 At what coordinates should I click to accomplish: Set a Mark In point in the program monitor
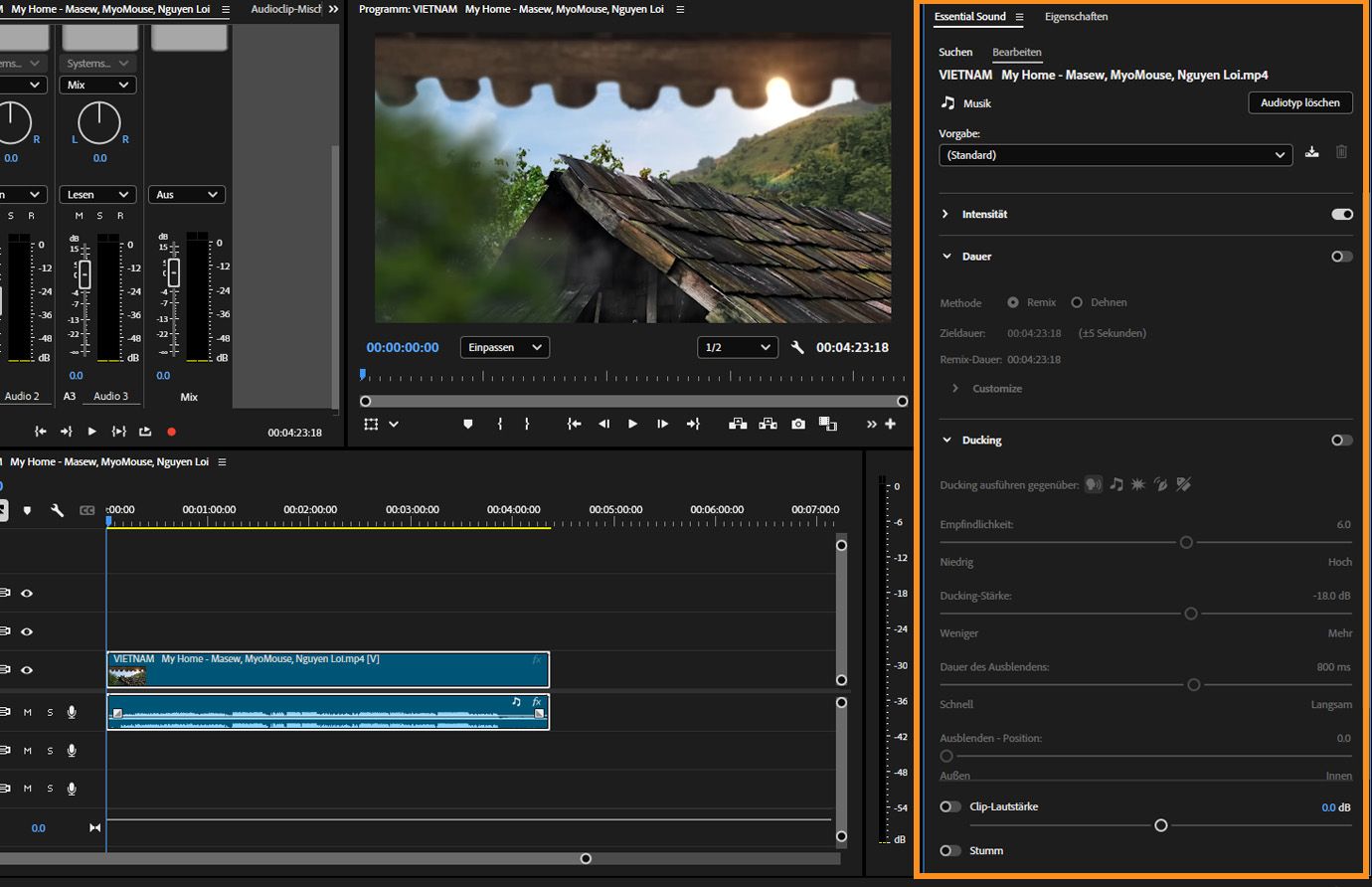click(x=499, y=424)
